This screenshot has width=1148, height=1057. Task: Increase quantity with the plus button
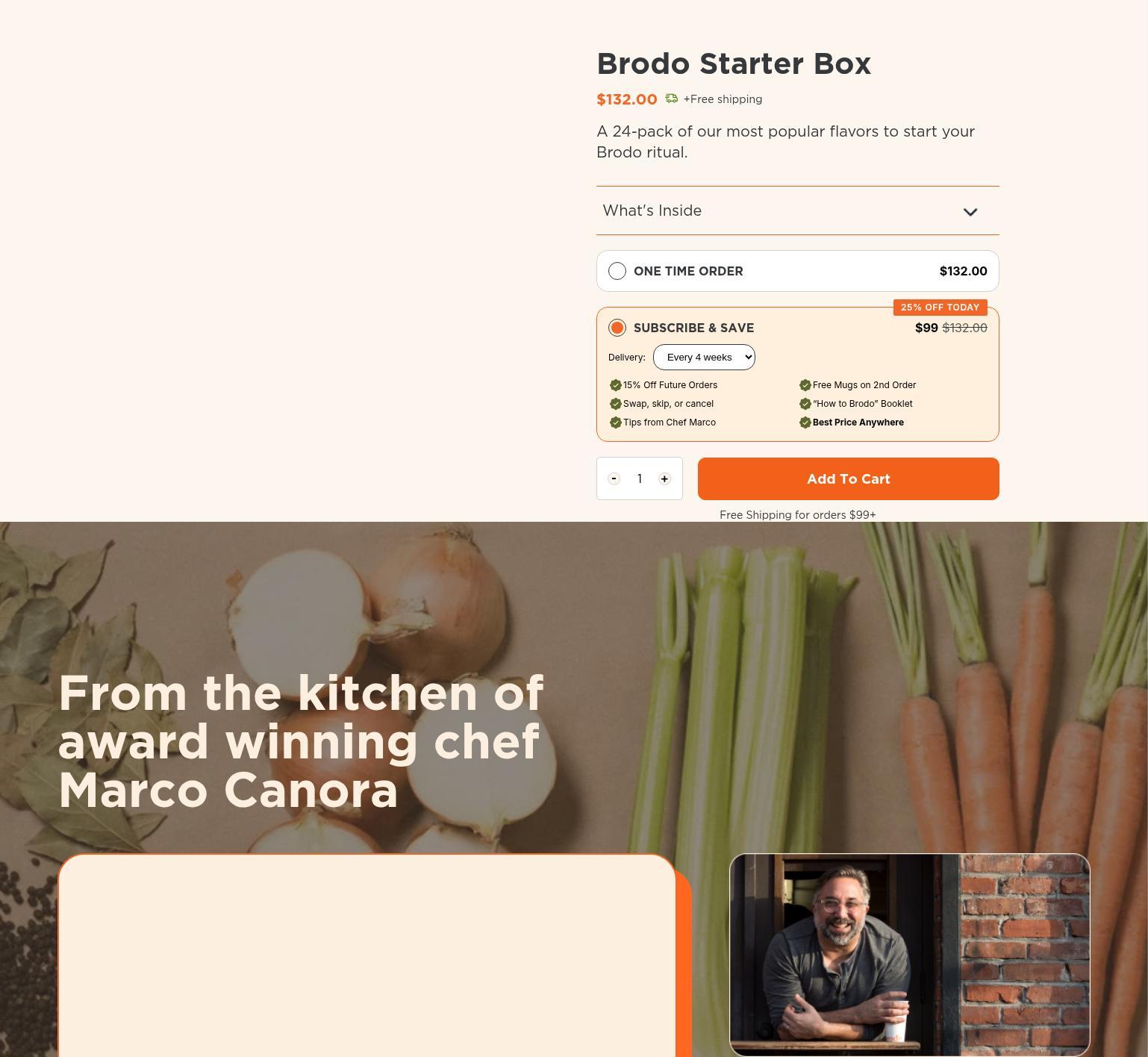coord(664,478)
